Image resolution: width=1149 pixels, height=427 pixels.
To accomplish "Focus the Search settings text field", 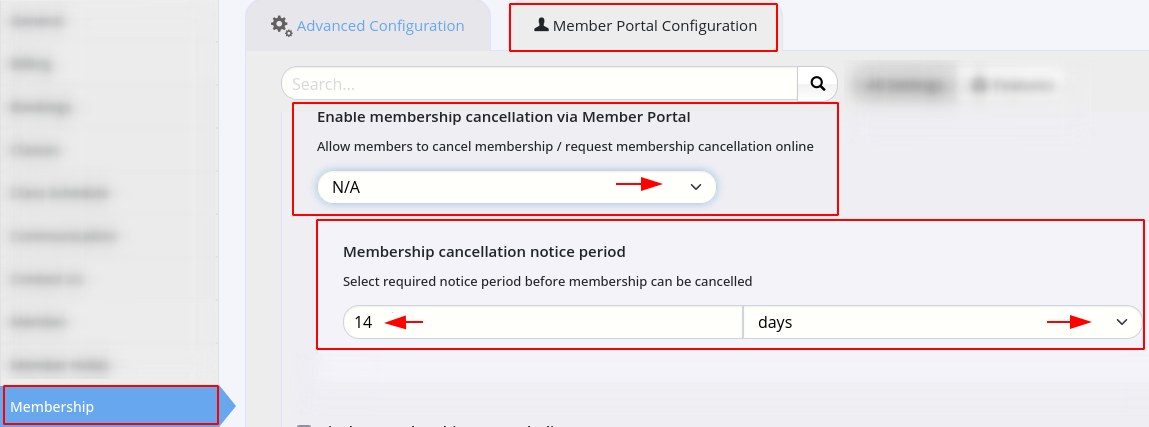I will pos(539,83).
